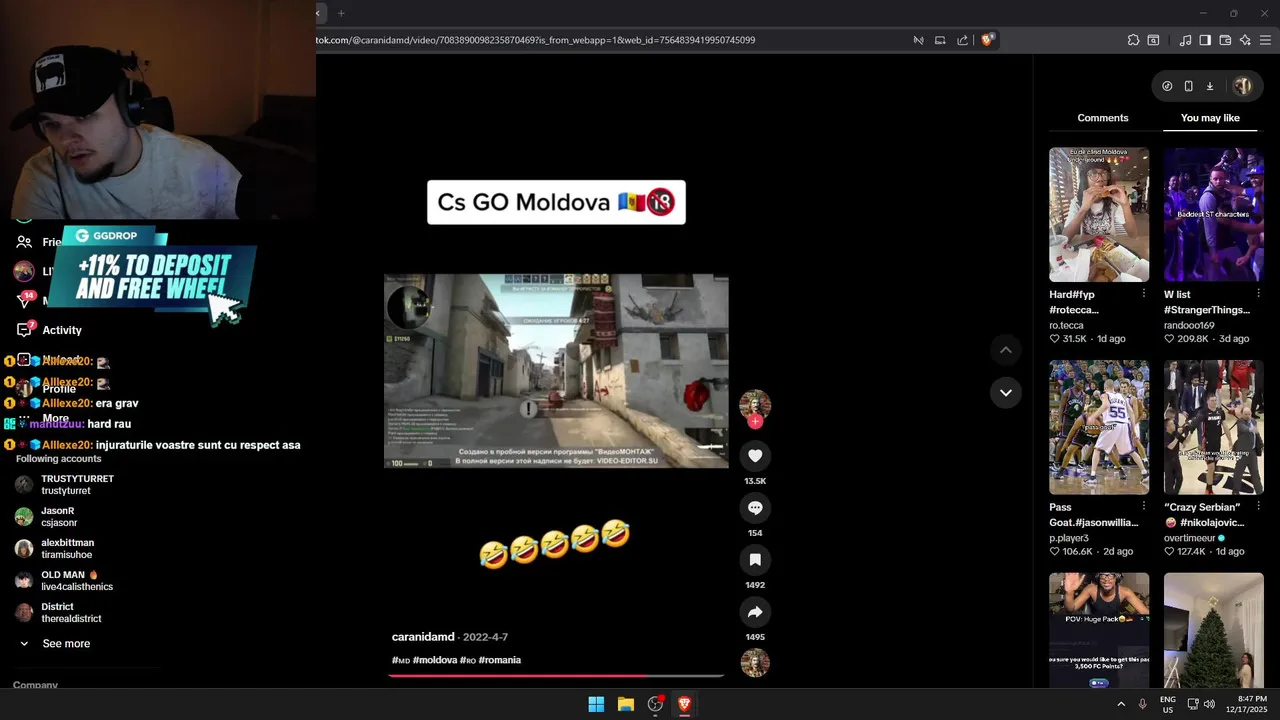The height and width of the screenshot is (720, 1280).
Task: Open the District therealdistrict account
Action: tap(58, 613)
